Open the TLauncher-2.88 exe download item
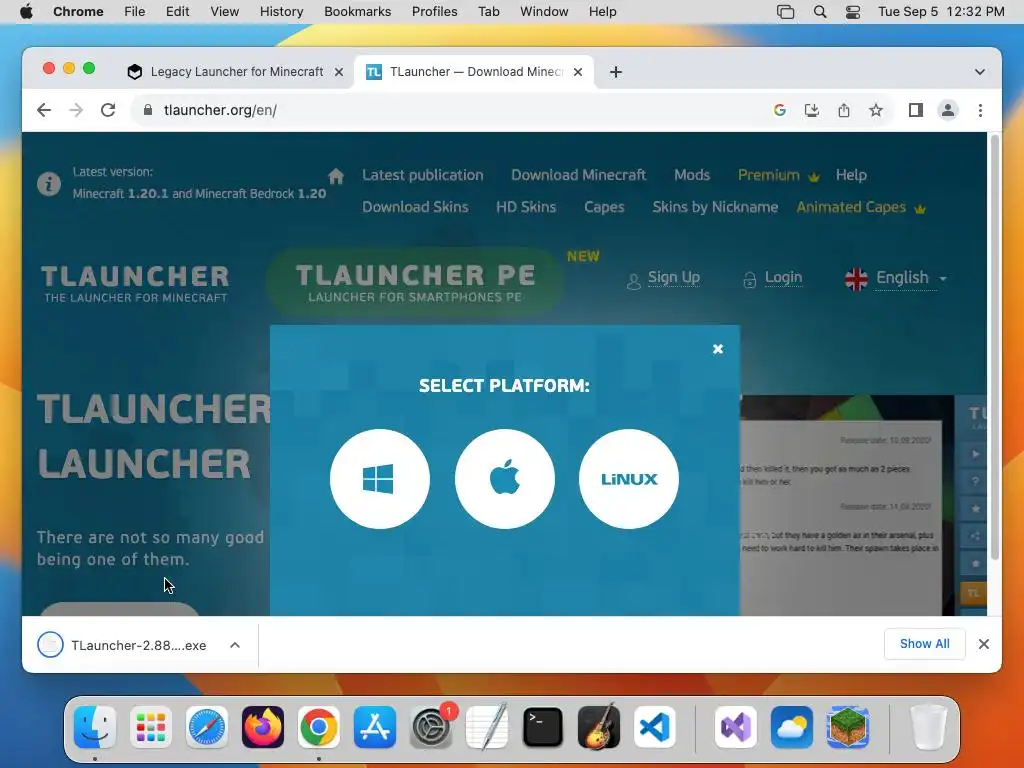The height and width of the screenshot is (768, 1024). (124, 645)
